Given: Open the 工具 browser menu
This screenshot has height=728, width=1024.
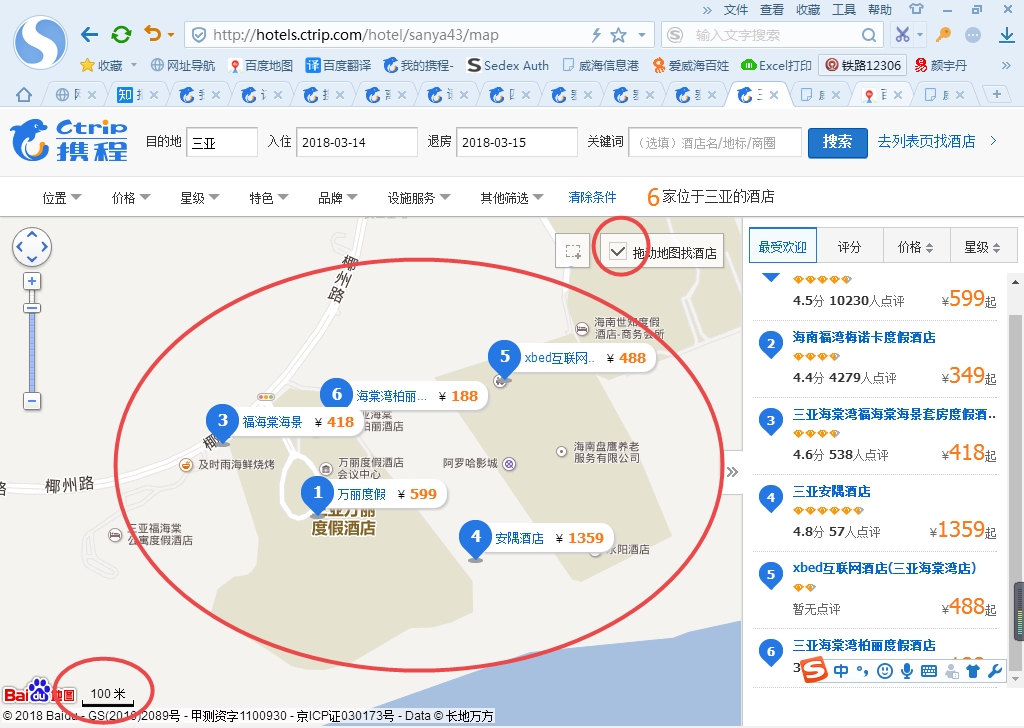Looking at the screenshot, I should [844, 9].
